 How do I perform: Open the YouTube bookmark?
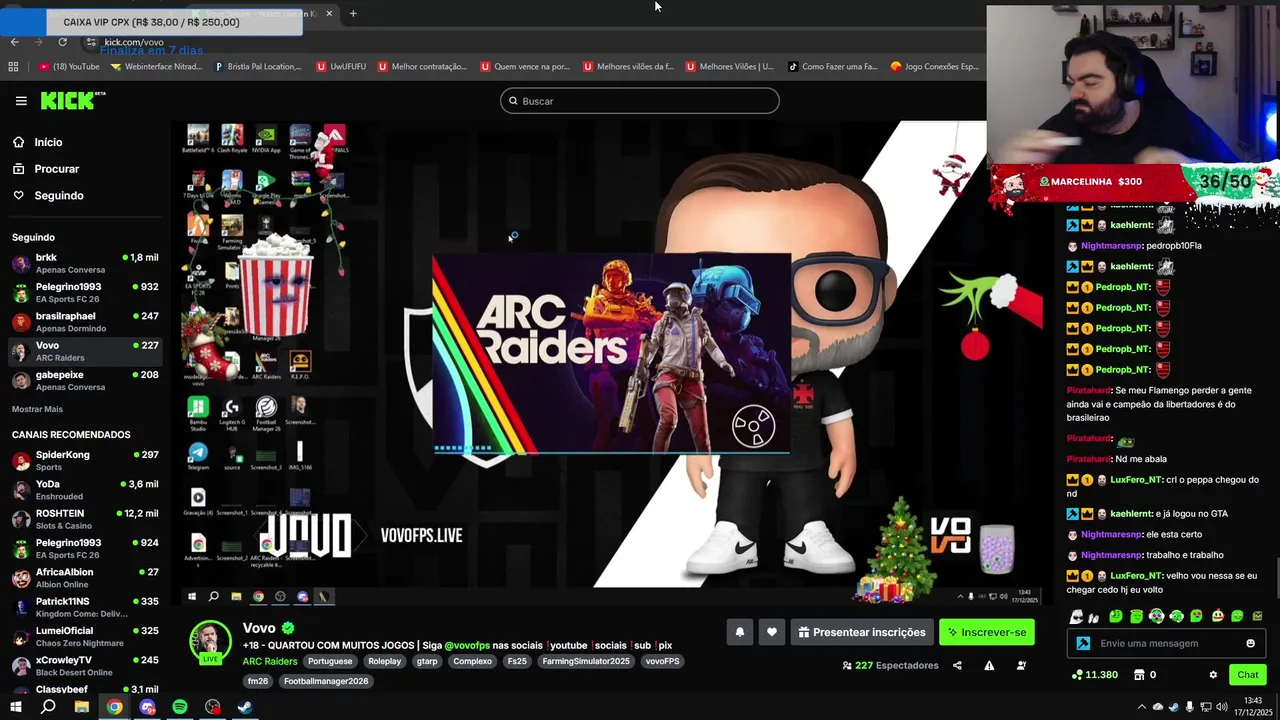coord(69,67)
